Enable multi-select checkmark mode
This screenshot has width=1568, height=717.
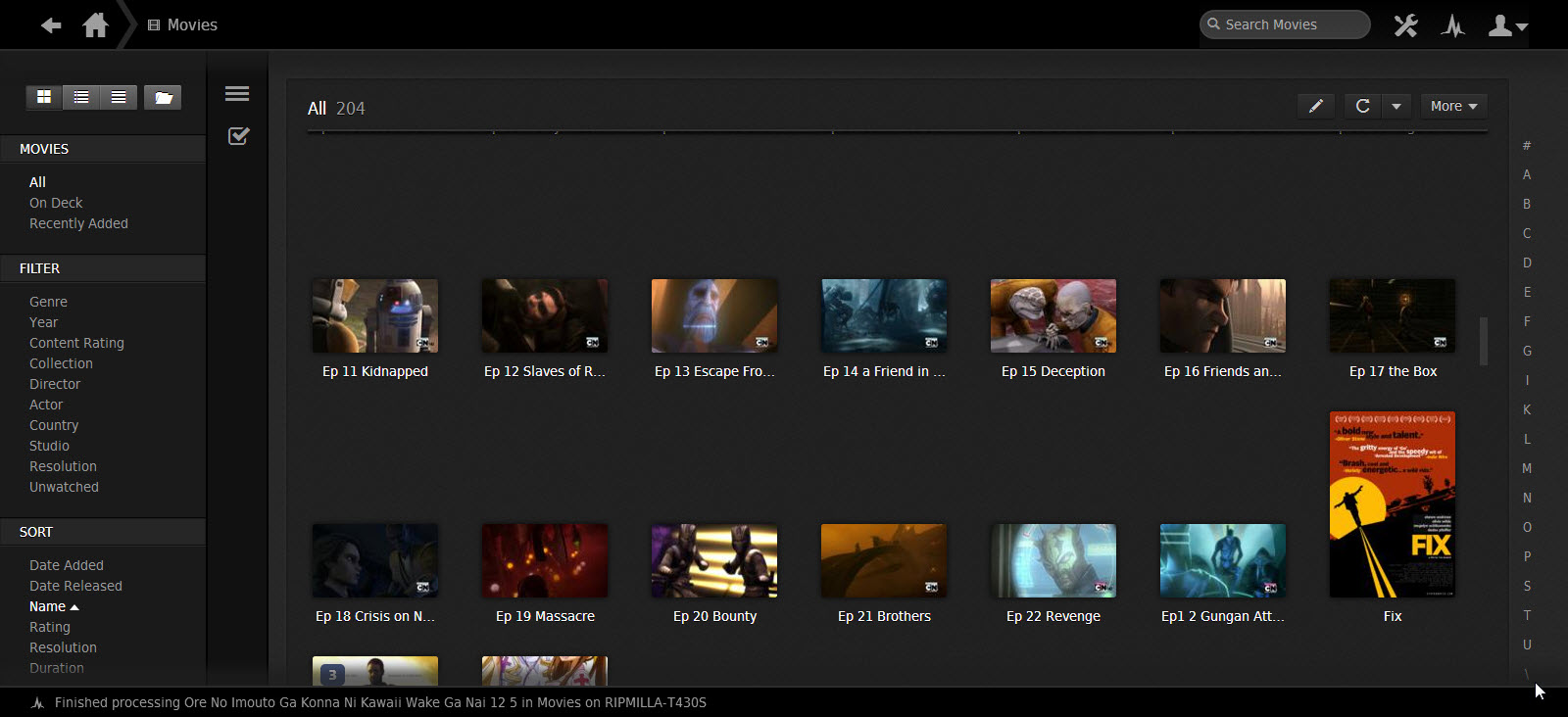[238, 136]
